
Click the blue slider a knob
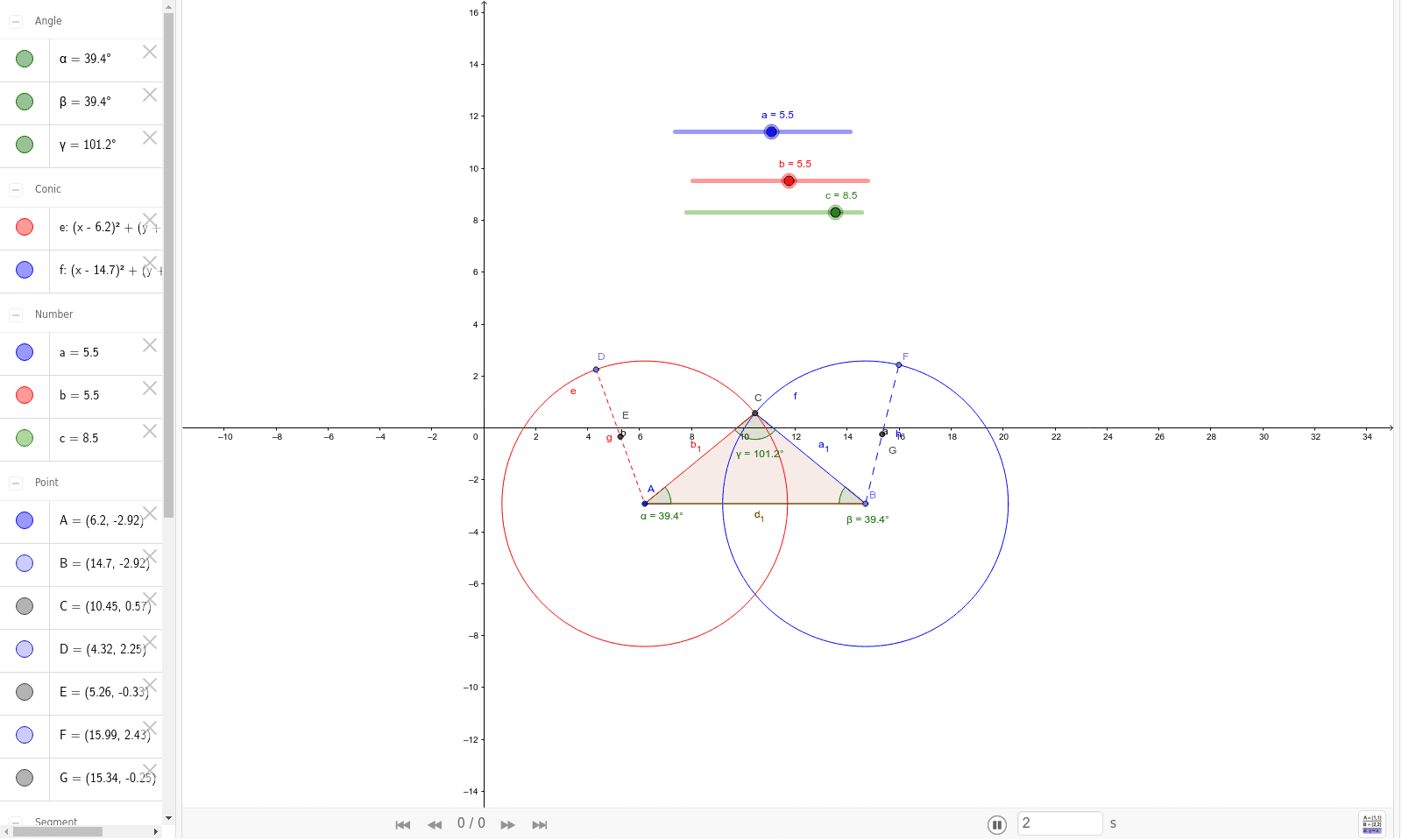point(771,132)
